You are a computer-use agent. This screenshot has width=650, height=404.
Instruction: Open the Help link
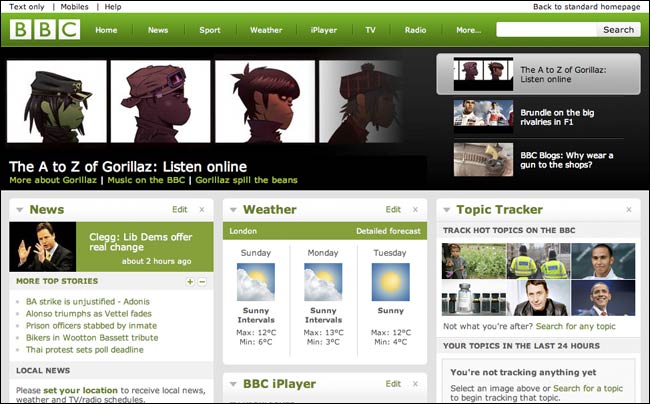(113, 7)
